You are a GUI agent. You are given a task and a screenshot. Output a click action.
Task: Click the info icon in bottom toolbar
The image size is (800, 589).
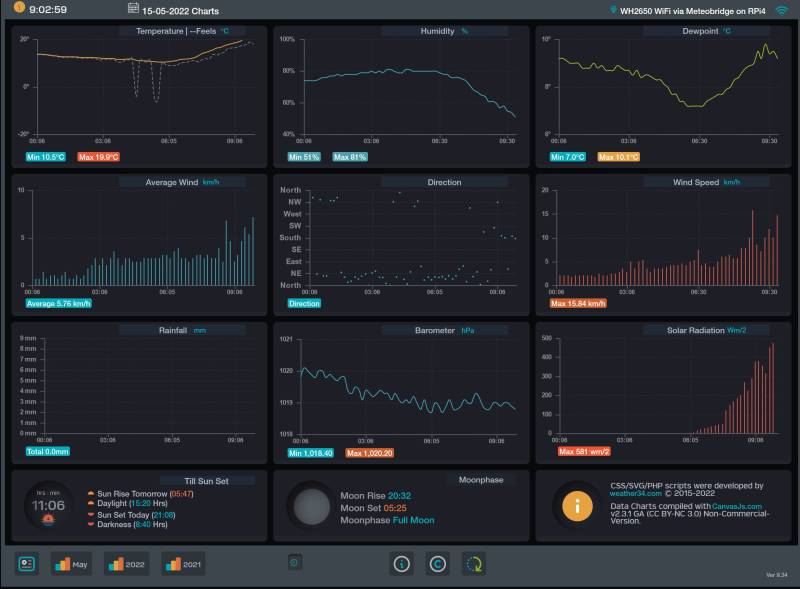pyautogui.click(x=402, y=564)
